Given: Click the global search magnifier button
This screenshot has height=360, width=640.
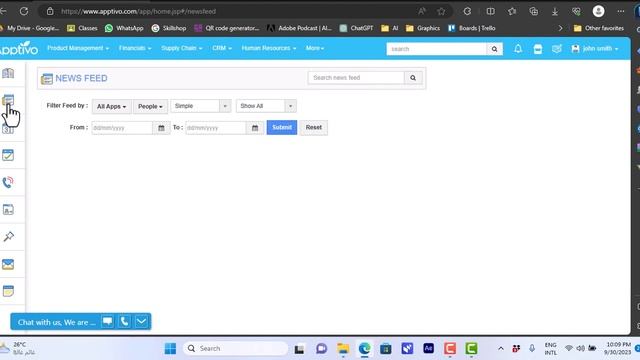Looking at the screenshot, I should pos(495,49).
